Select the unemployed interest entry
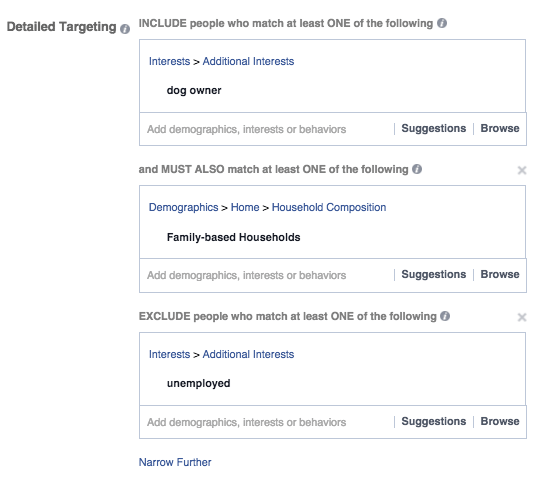 point(198,383)
